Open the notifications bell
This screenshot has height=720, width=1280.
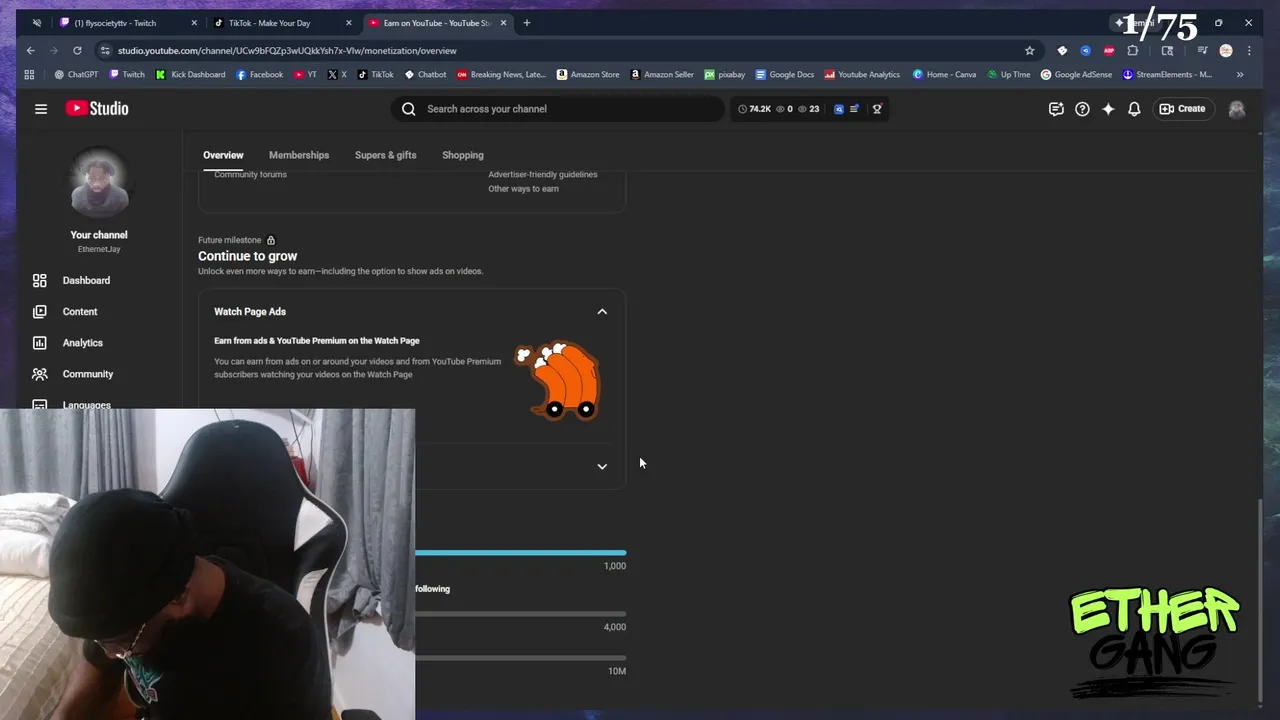point(1134,109)
